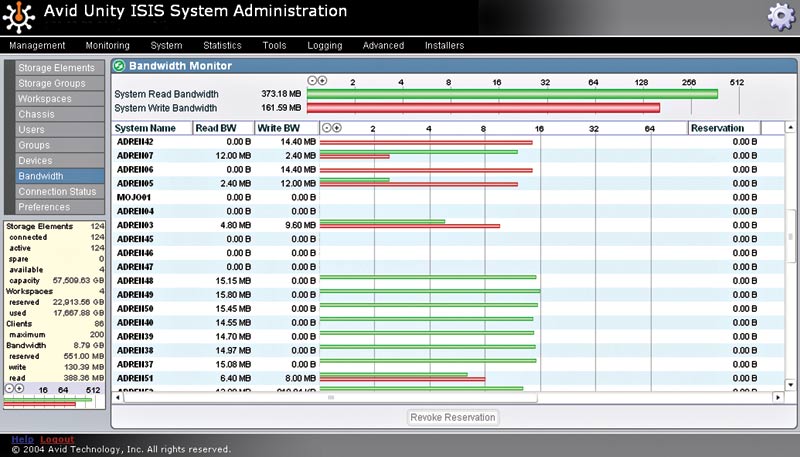Screen dimensions: 800x457
Task: Open the Advanced menu
Action: pos(383,45)
